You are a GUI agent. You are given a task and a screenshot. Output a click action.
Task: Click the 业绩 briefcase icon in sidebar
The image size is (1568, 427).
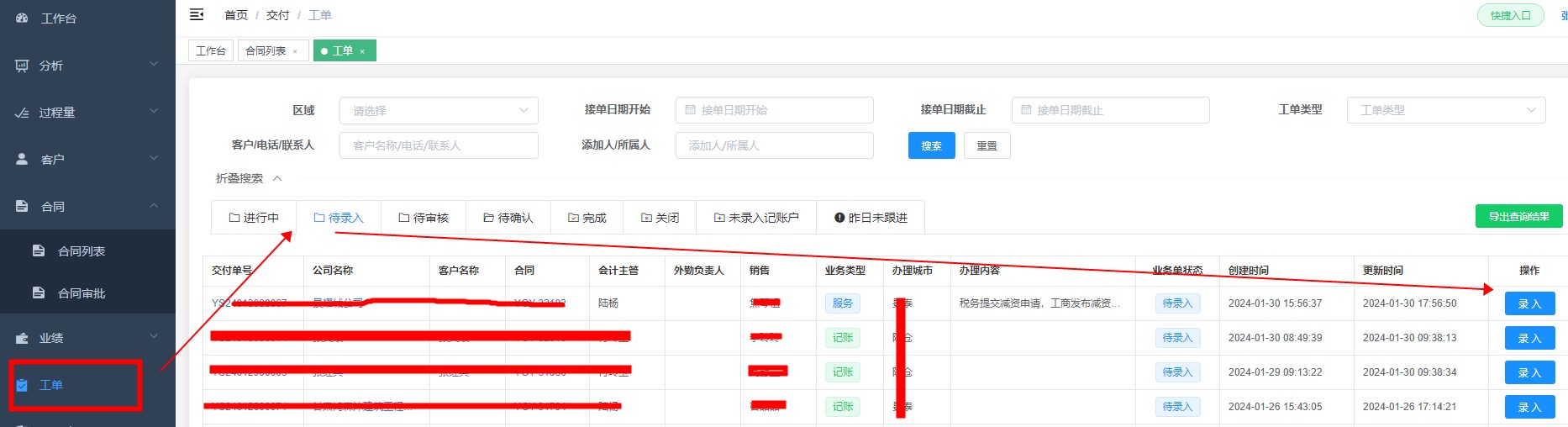tap(22, 338)
